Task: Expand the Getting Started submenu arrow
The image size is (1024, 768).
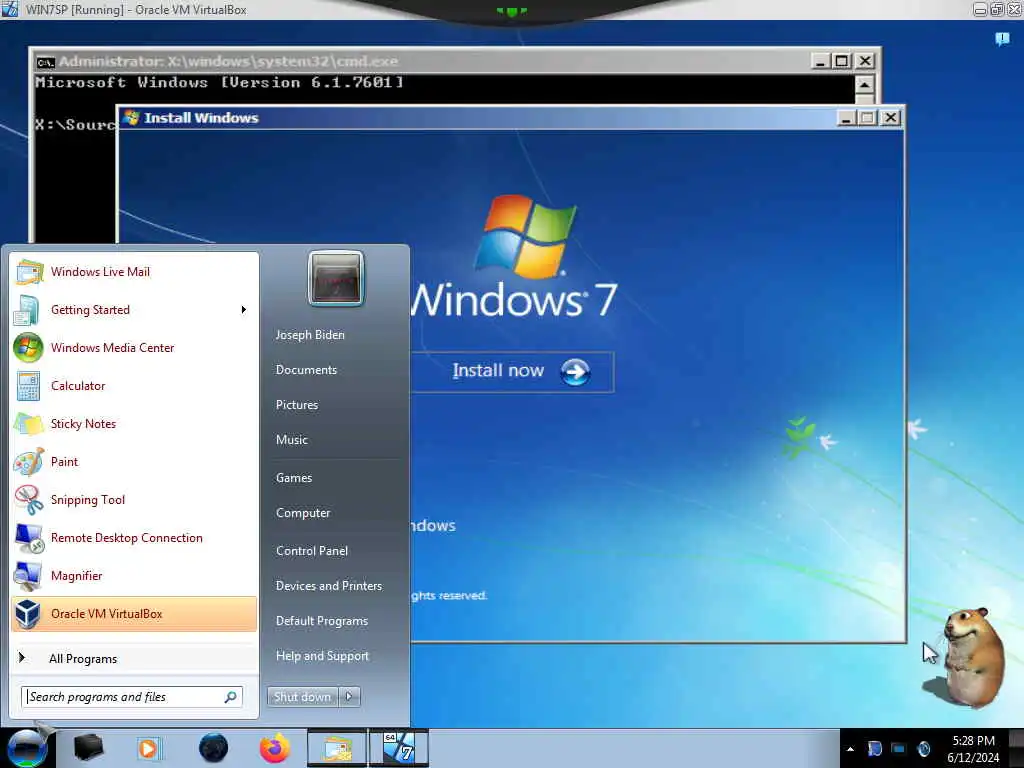Action: (x=244, y=310)
